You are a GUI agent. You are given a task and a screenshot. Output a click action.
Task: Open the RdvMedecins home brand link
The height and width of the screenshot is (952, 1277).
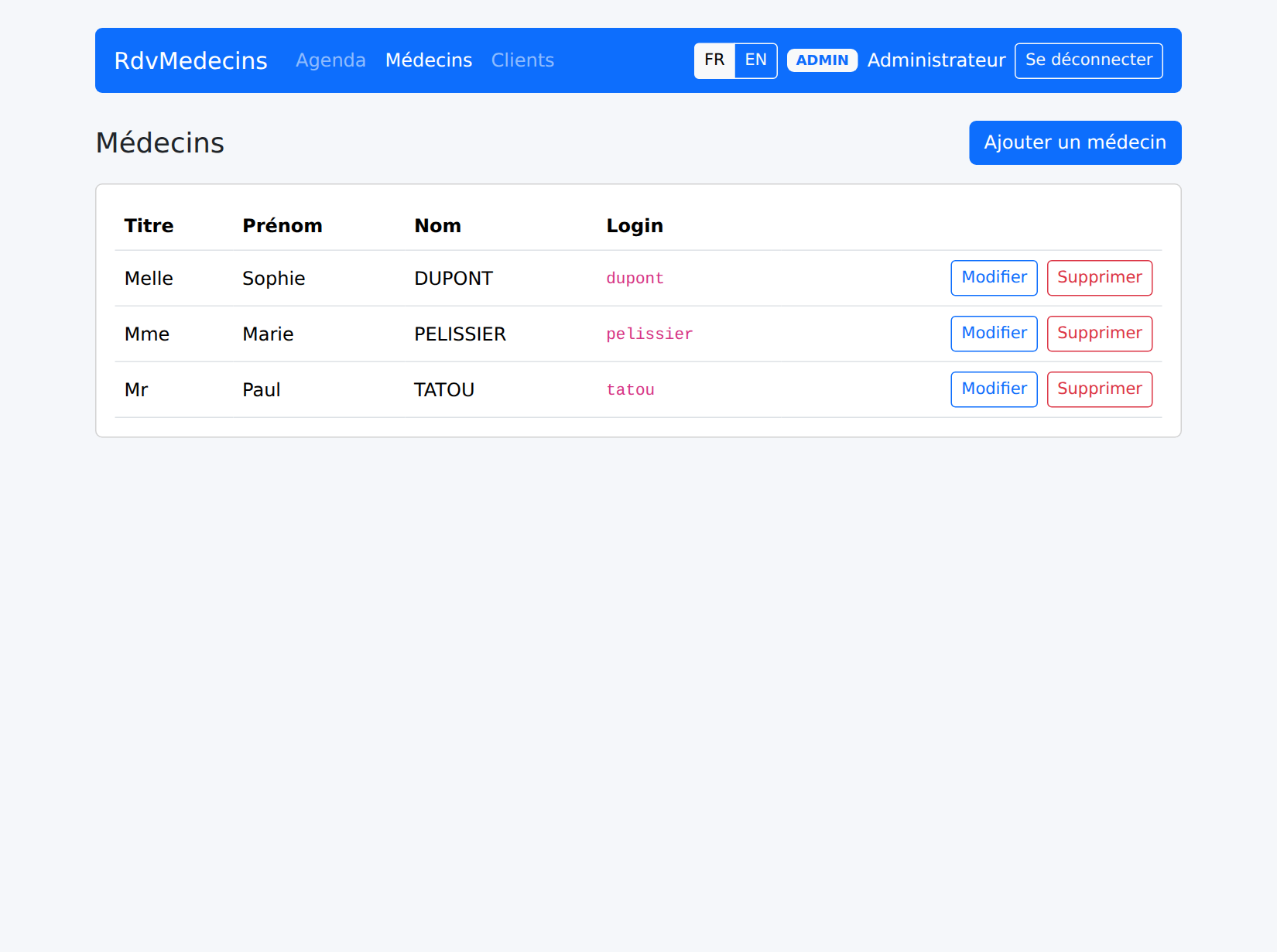click(190, 60)
